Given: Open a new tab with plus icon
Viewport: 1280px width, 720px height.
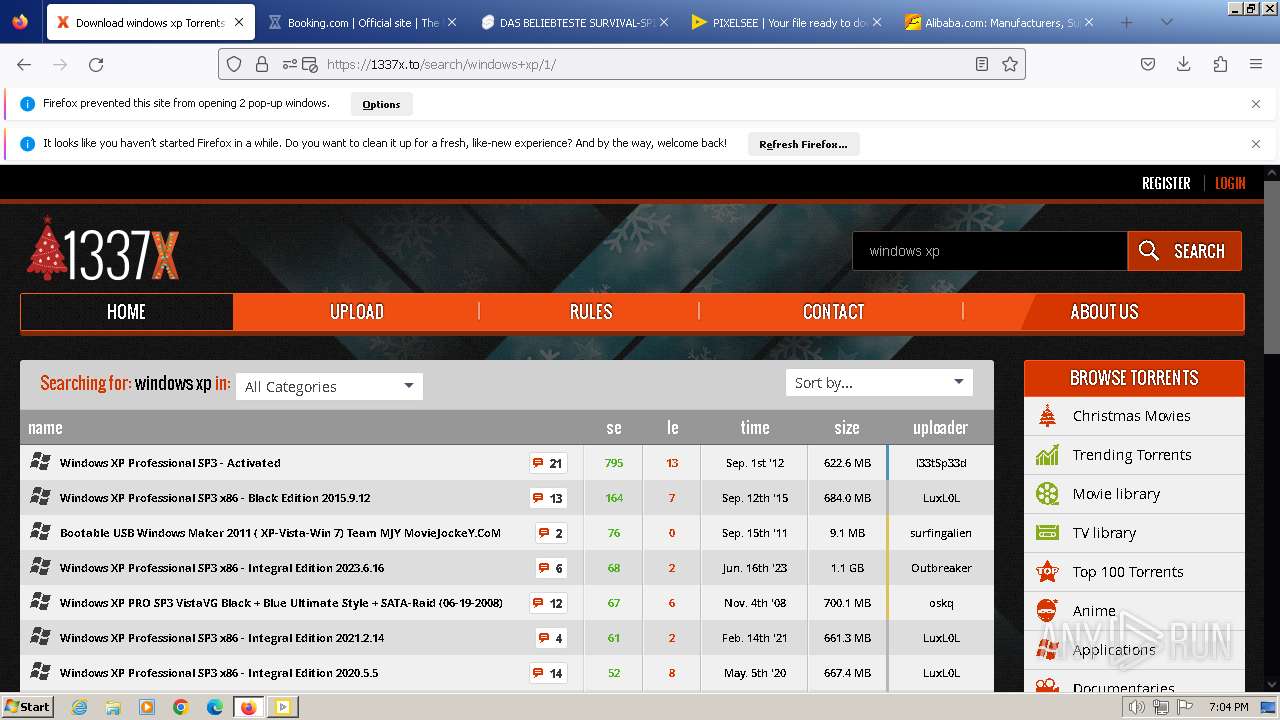Looking at the screenshot, I should pyautogui.click(x=1126, y=22).
